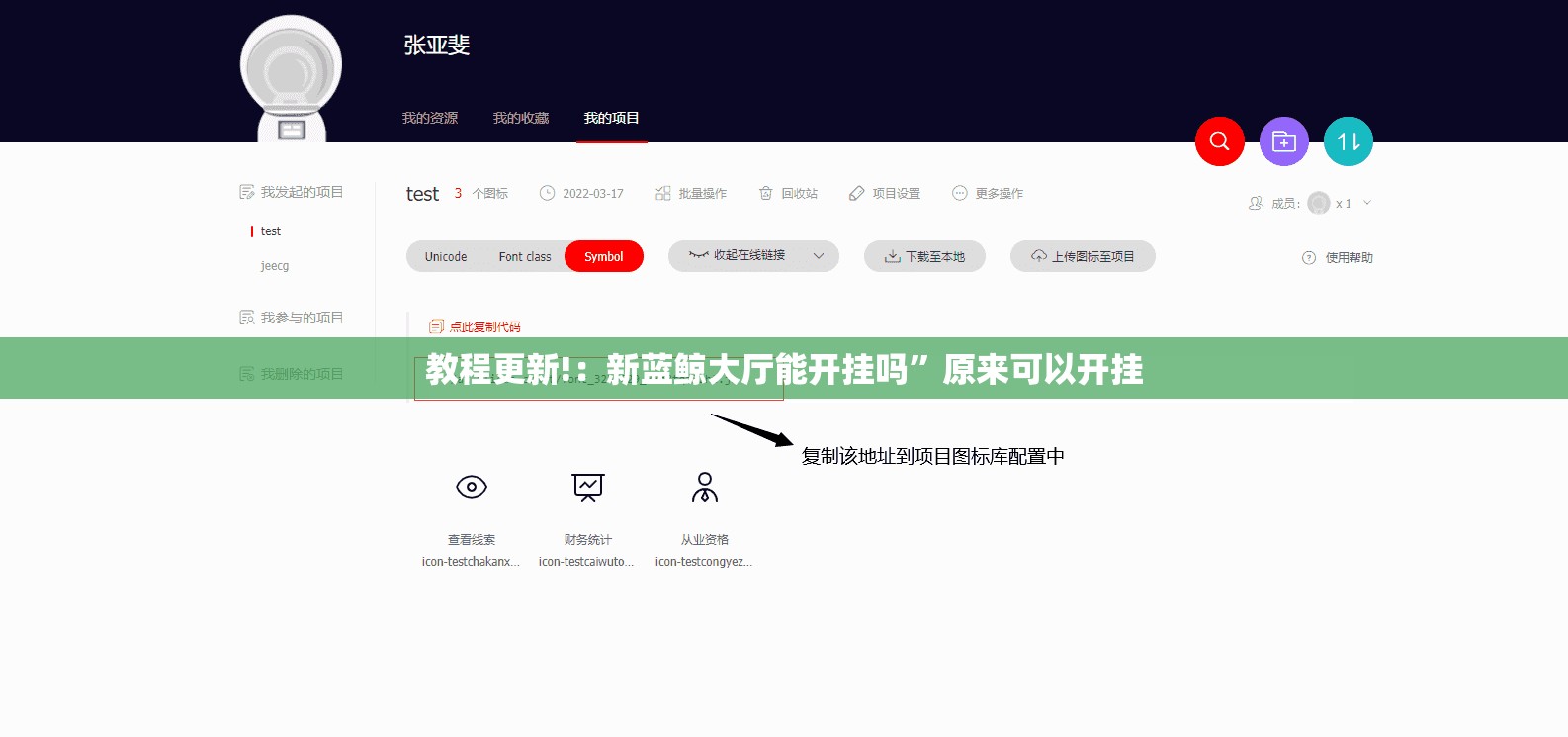
Task: Select the 查看线索 eye icon
Action: pos(472,487)
